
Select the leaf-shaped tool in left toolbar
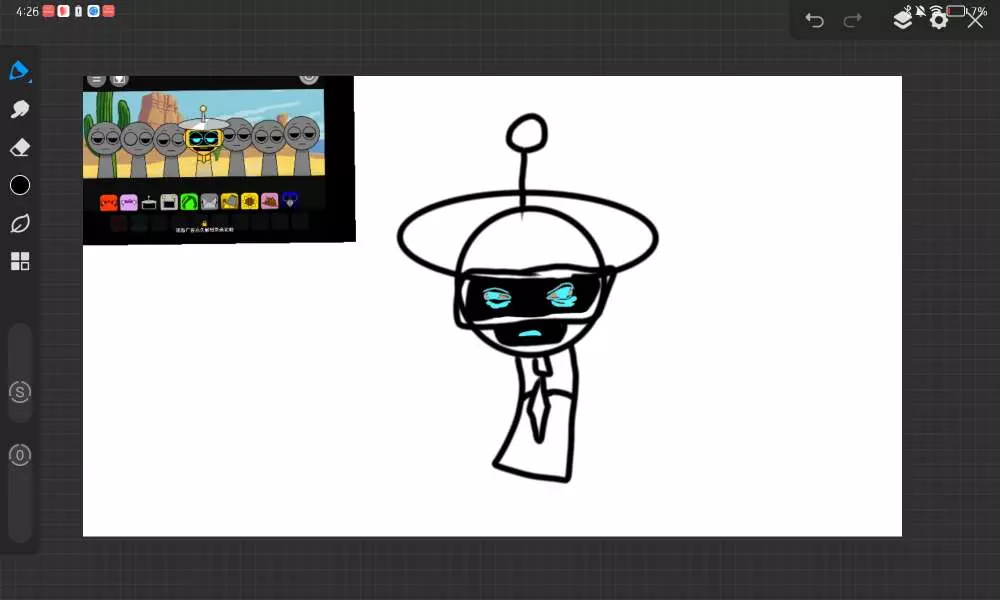20,224
